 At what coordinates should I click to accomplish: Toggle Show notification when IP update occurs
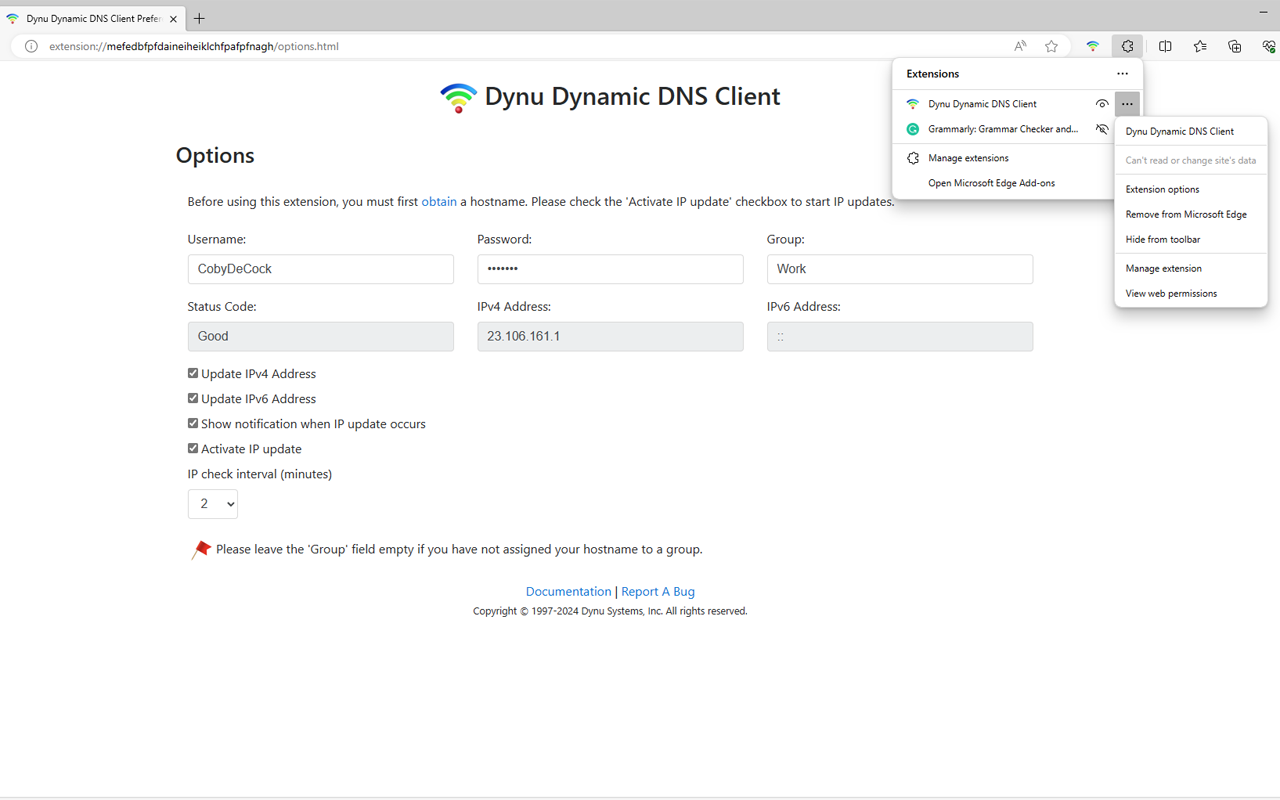click(x=193, y=423)
